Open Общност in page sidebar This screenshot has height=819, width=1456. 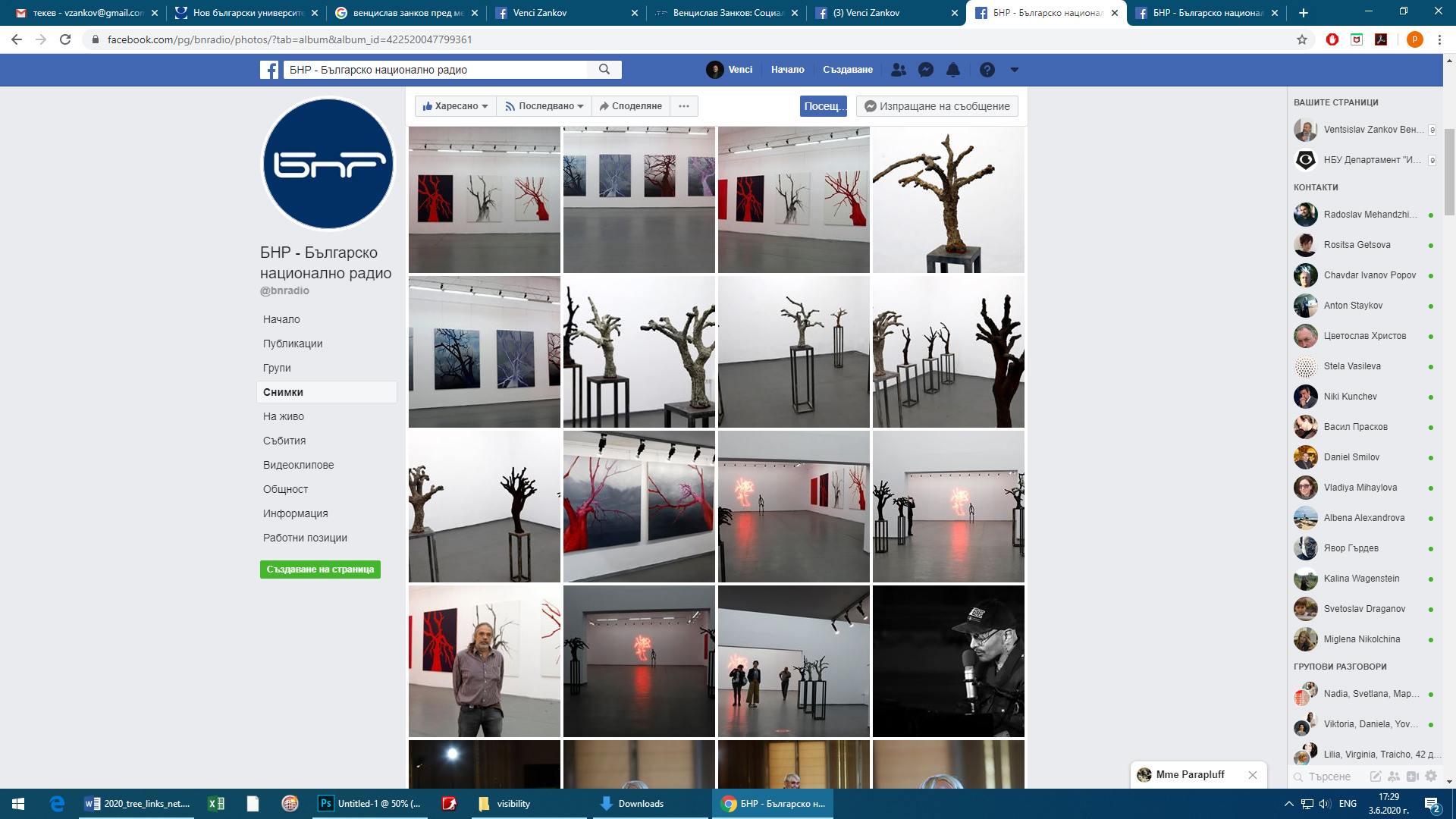(285, 489)
